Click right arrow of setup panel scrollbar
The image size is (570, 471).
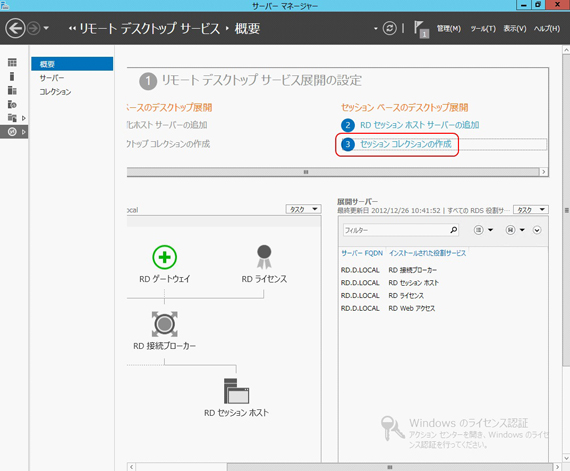tap(543, 172)
